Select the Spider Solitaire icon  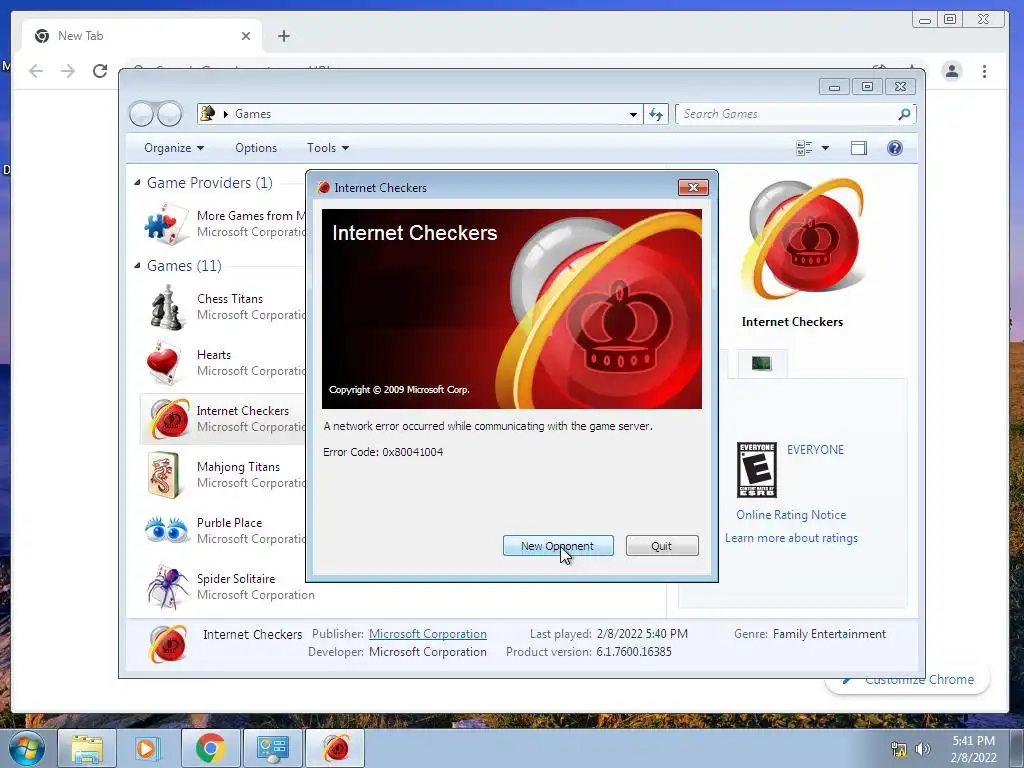pyautogui.click(x=167, y=586)
